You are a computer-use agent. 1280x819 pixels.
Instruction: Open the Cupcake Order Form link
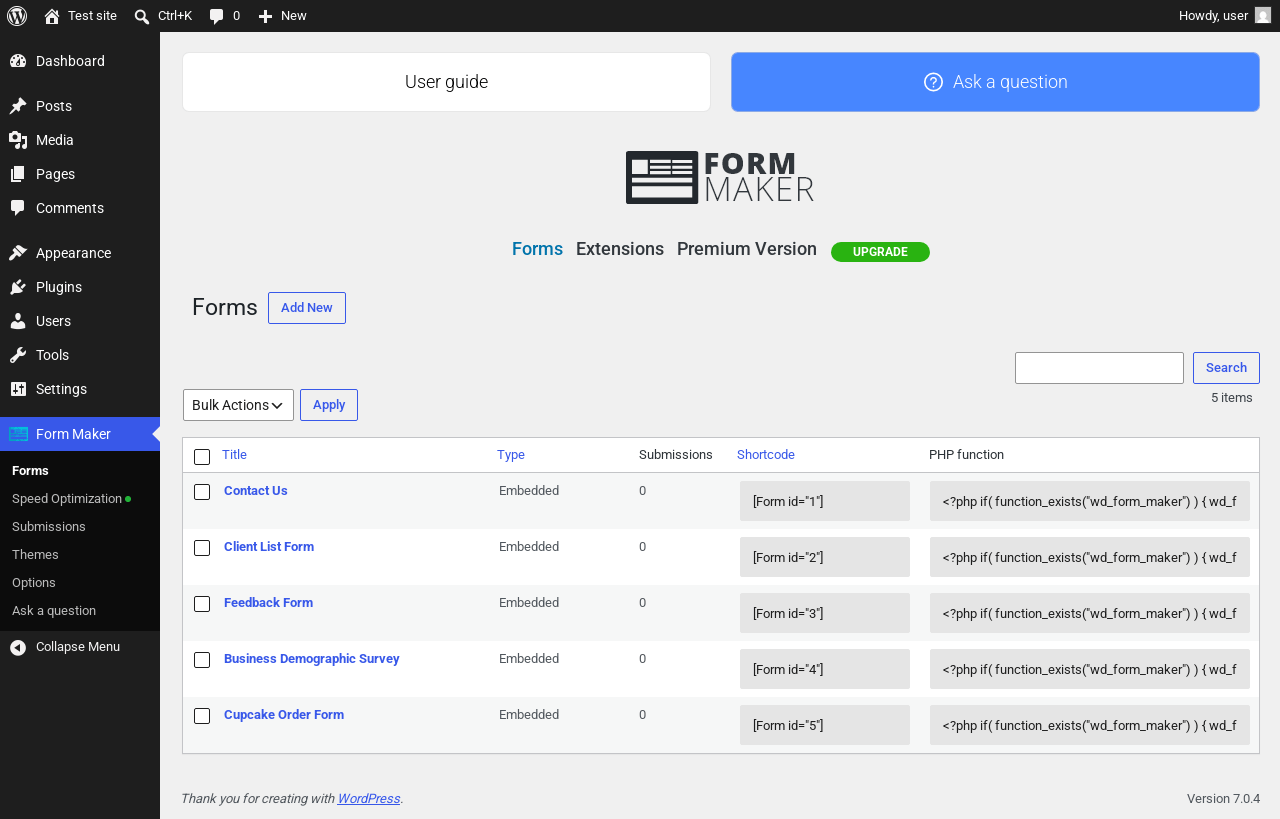click(284, 715)
